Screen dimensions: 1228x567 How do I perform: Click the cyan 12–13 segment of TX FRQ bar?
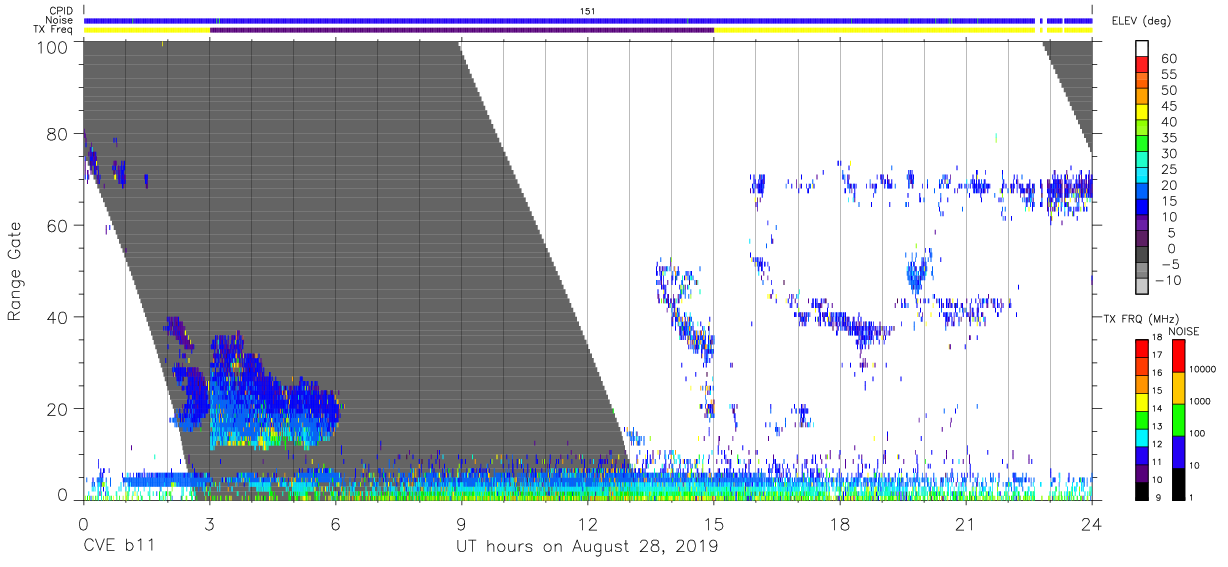point(1142,437)
